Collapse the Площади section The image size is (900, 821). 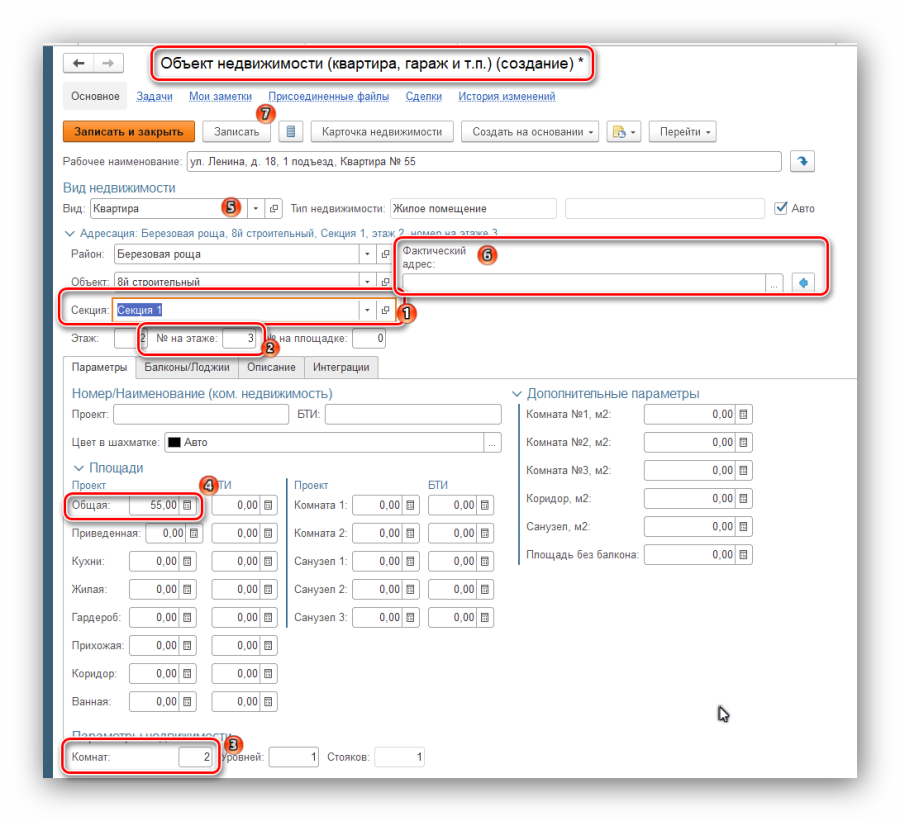[79, 468]
